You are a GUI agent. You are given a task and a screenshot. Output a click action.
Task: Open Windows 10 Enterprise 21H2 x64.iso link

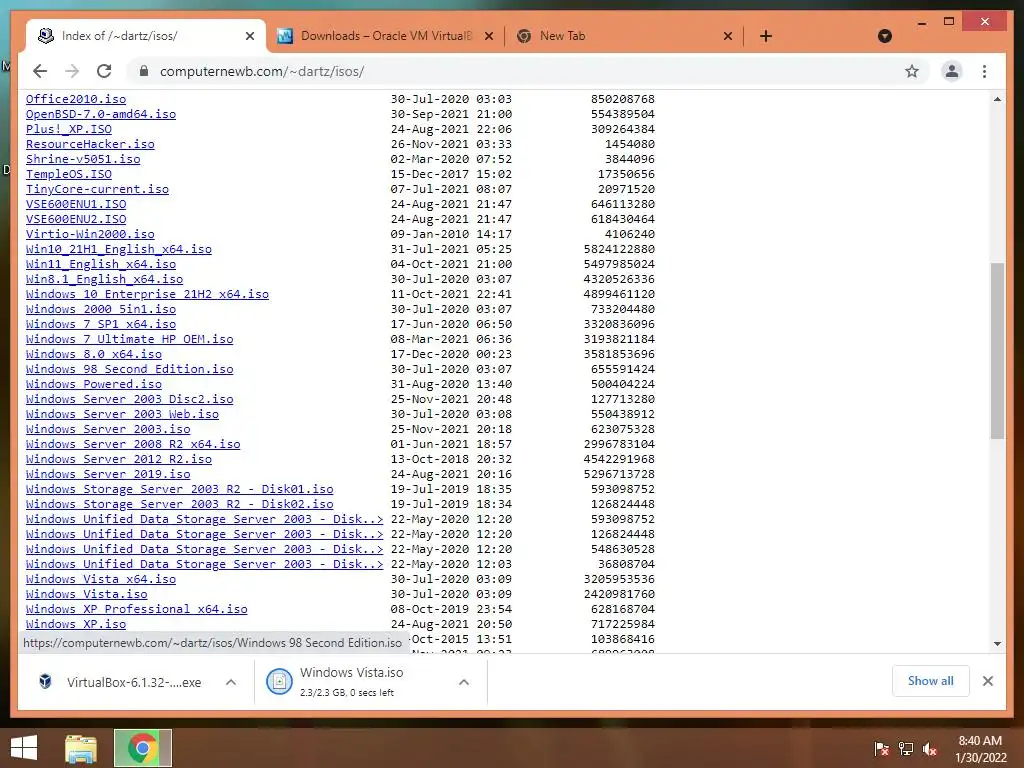coord(147,295)
